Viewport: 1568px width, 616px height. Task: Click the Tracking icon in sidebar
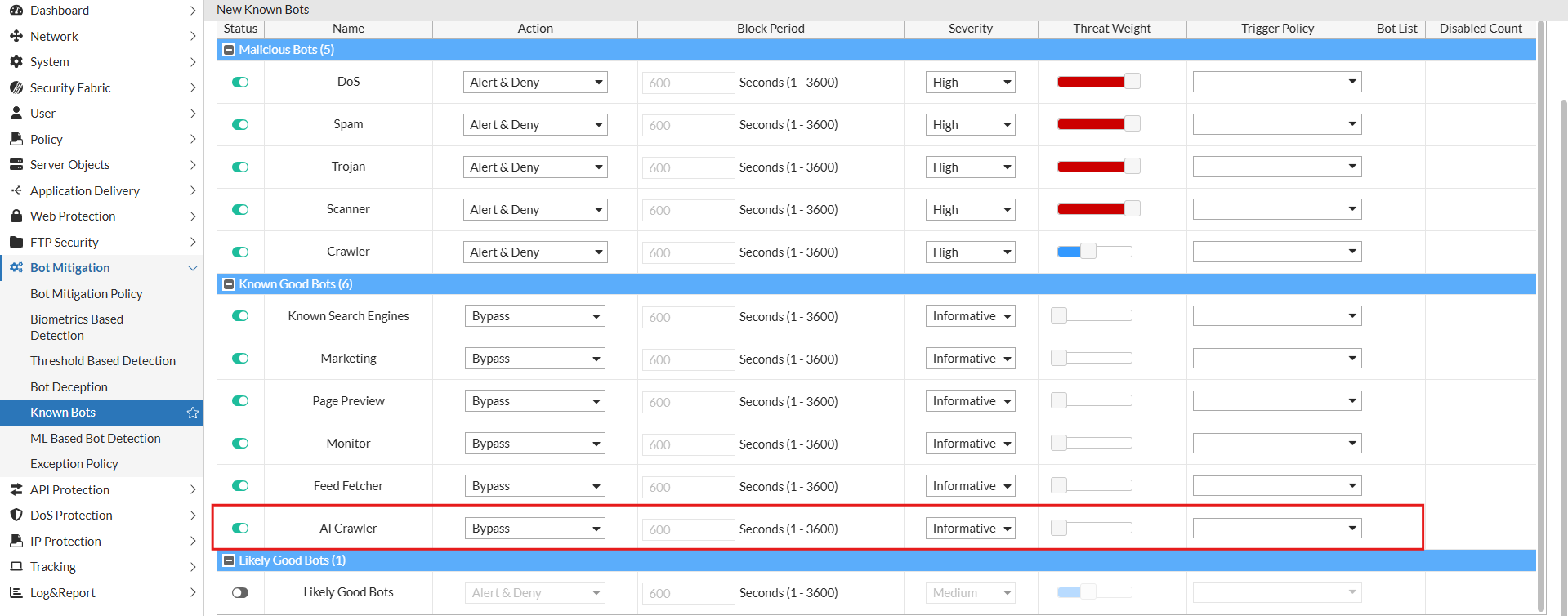pos(16,566)
